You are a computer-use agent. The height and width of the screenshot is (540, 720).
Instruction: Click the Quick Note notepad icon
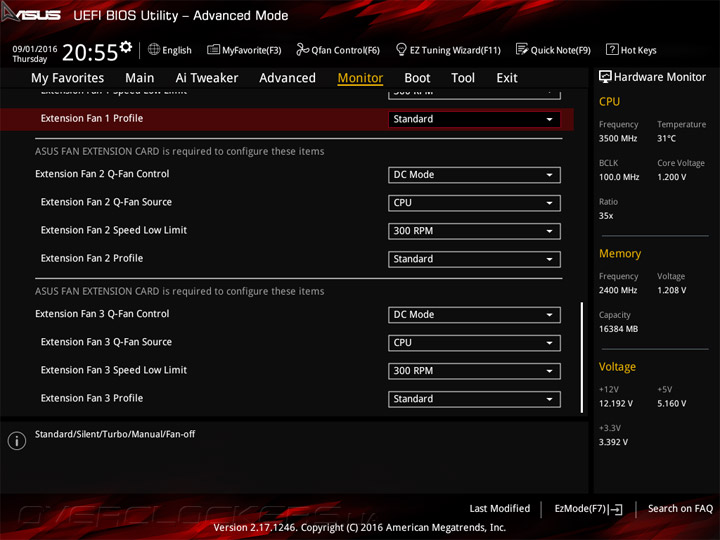click(522, 49)
